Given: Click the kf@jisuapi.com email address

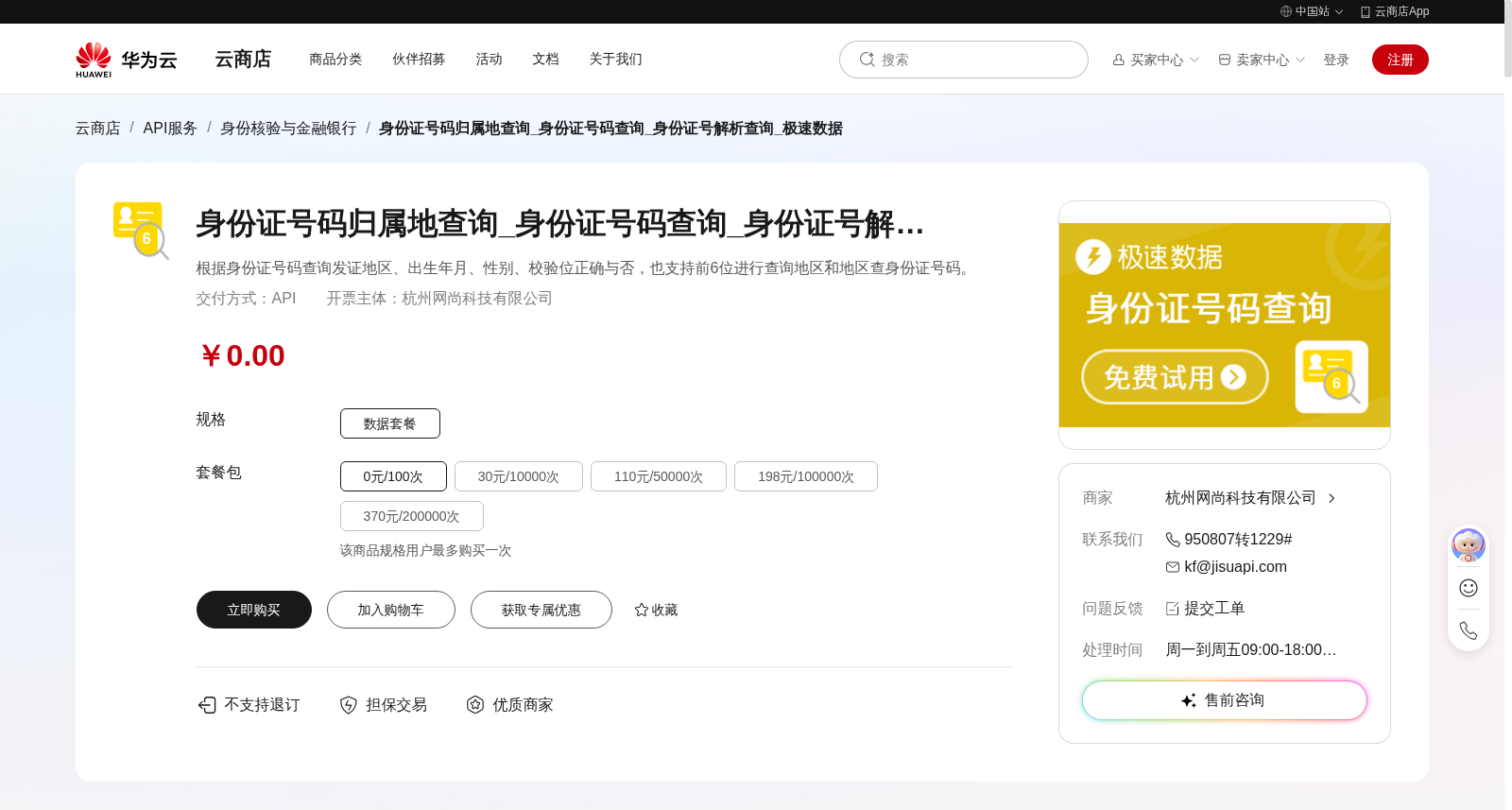Looking at the screenshot, I should coord(1235,567).
